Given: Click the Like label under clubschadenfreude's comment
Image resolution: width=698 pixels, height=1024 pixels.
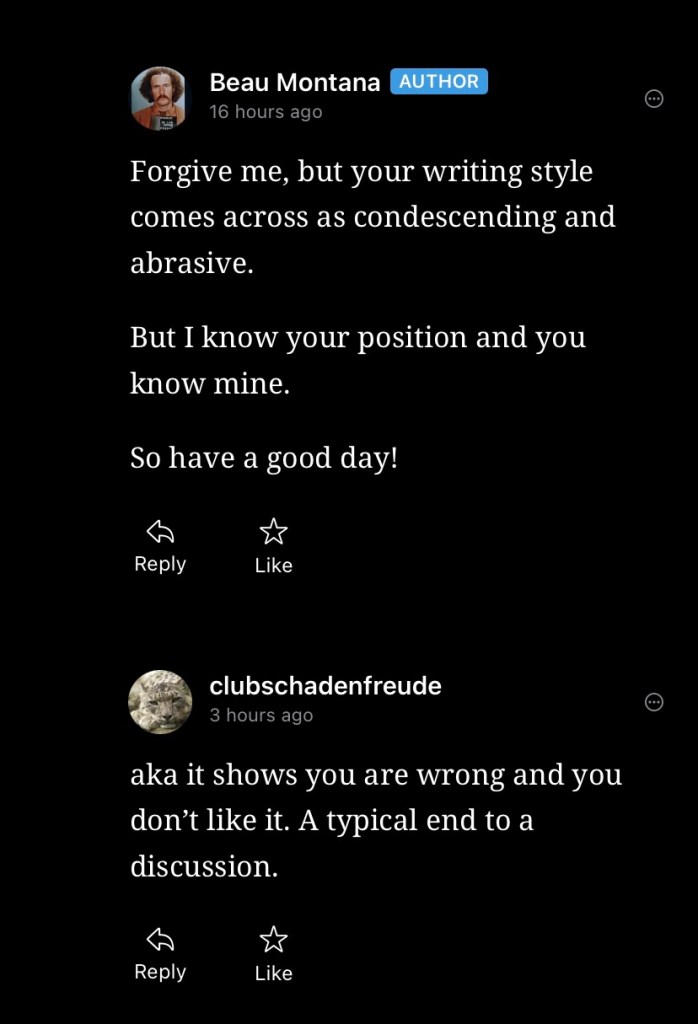Looking at the screenshot, I should 273,973.
